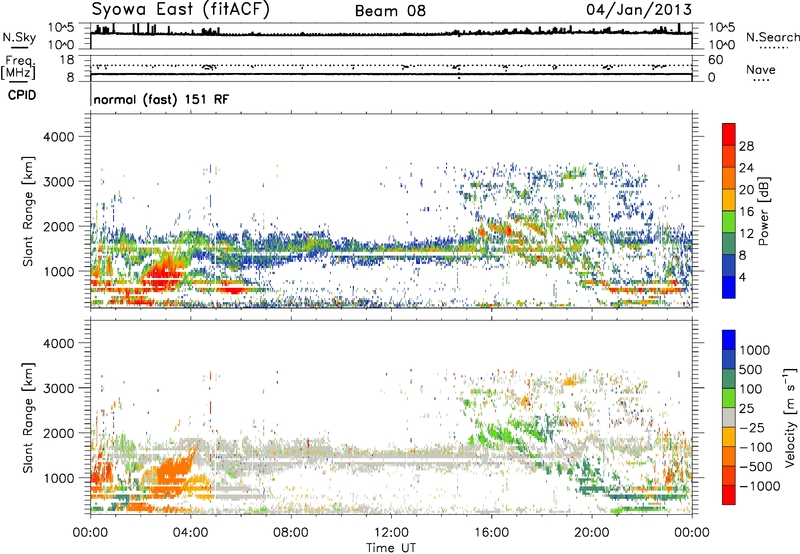Image resolution: width=800 pixels, height=554 pixels.
Task: Click the '20:00' time tick label
Action: click(x=592, y=533)
